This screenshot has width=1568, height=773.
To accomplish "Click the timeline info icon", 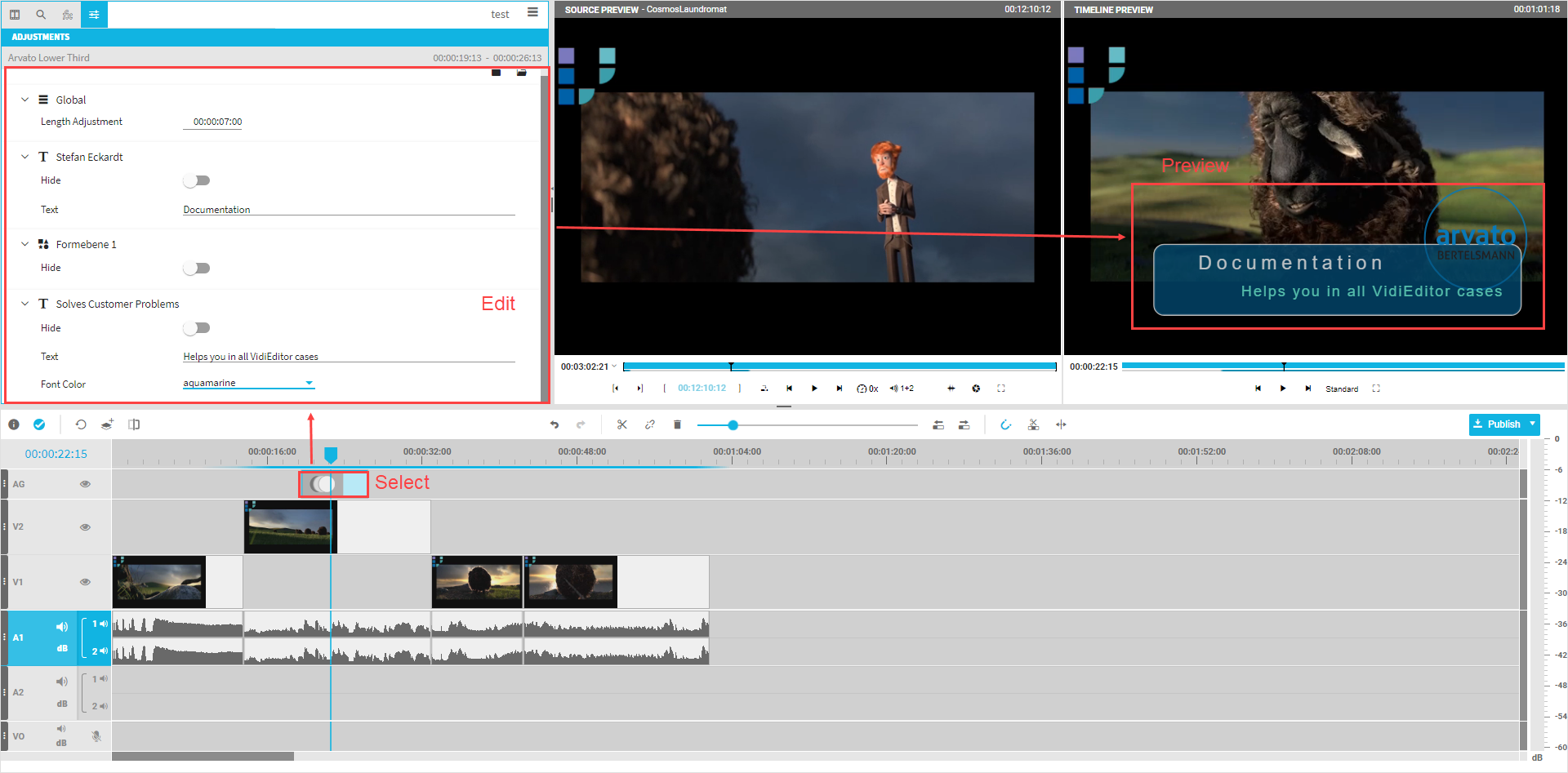I will point(14,424).
